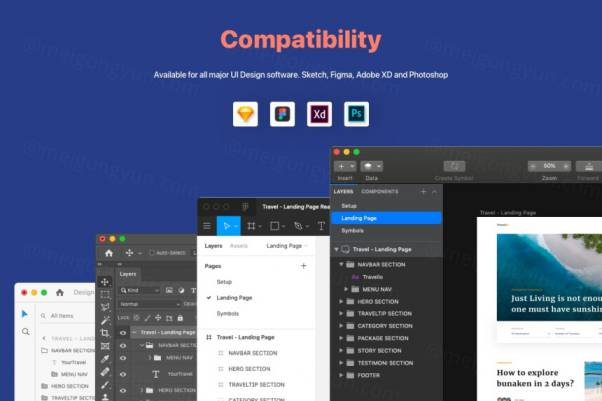Select the Move tool in Figma toolbar
This screenshot has width=602, height=401.
(x=228, y=227)
